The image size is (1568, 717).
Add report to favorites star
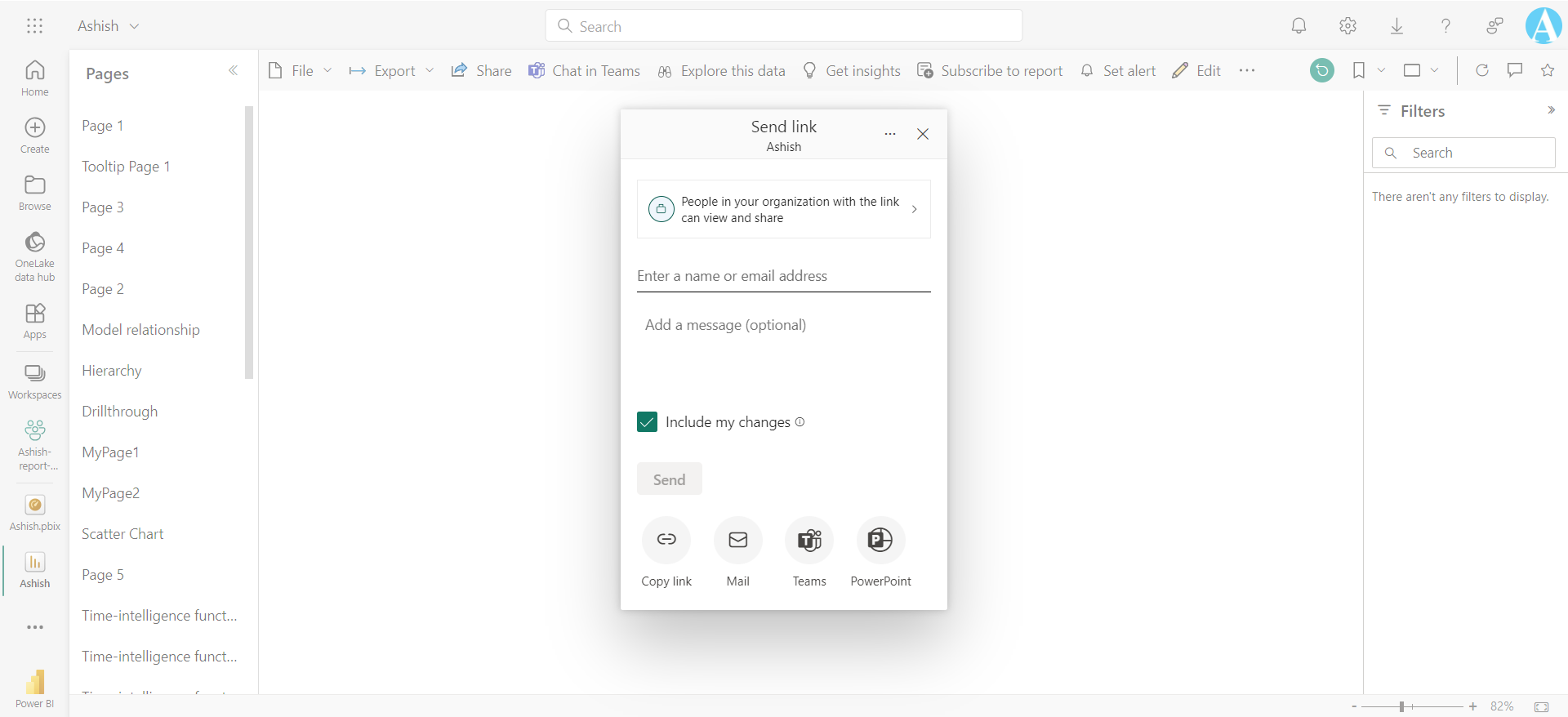click(1548, 71)
